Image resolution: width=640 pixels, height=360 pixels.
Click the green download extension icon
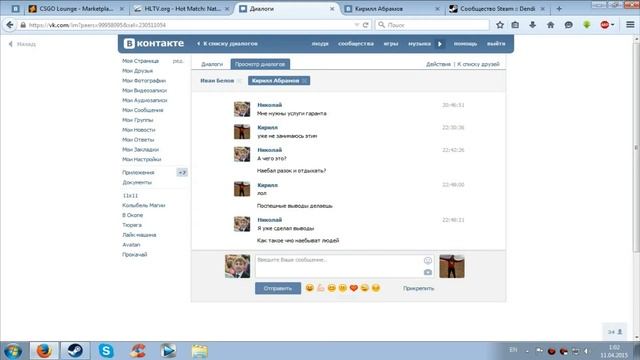(x=587, y=25)
